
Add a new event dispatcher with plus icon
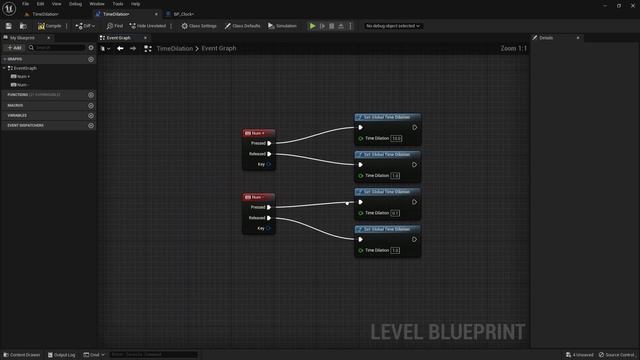pos(91,125)
